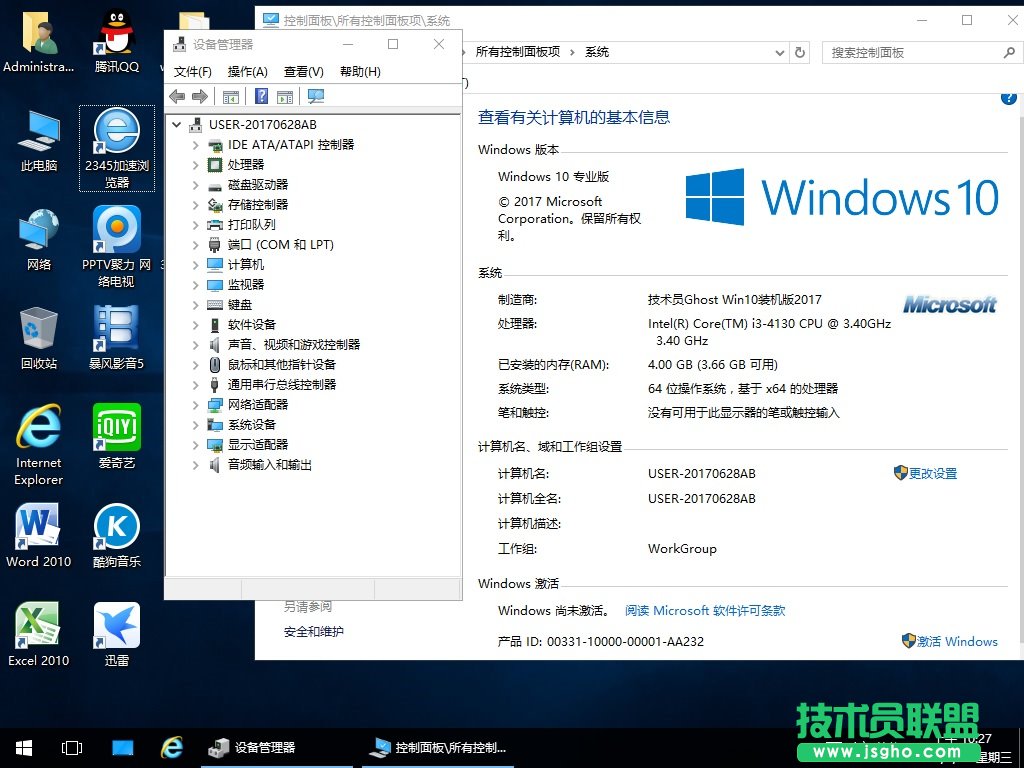
Task: Select 声音、视频和游戏控制器 category
Action: coord(293,345)
